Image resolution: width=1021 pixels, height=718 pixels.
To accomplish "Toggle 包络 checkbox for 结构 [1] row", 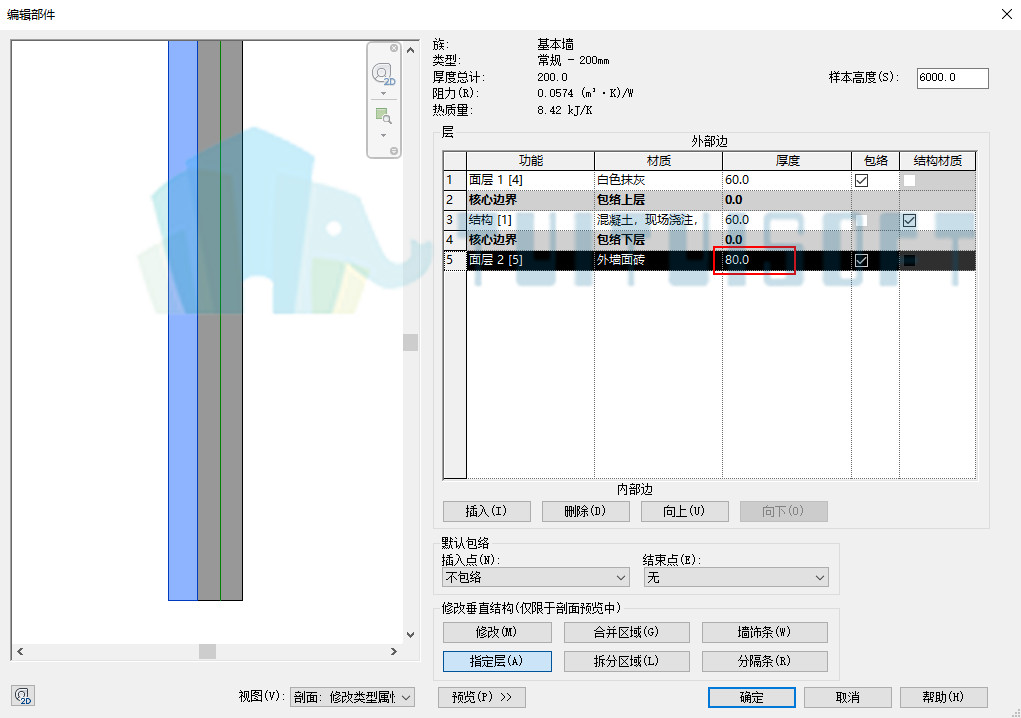I will [x=861, y=220].
